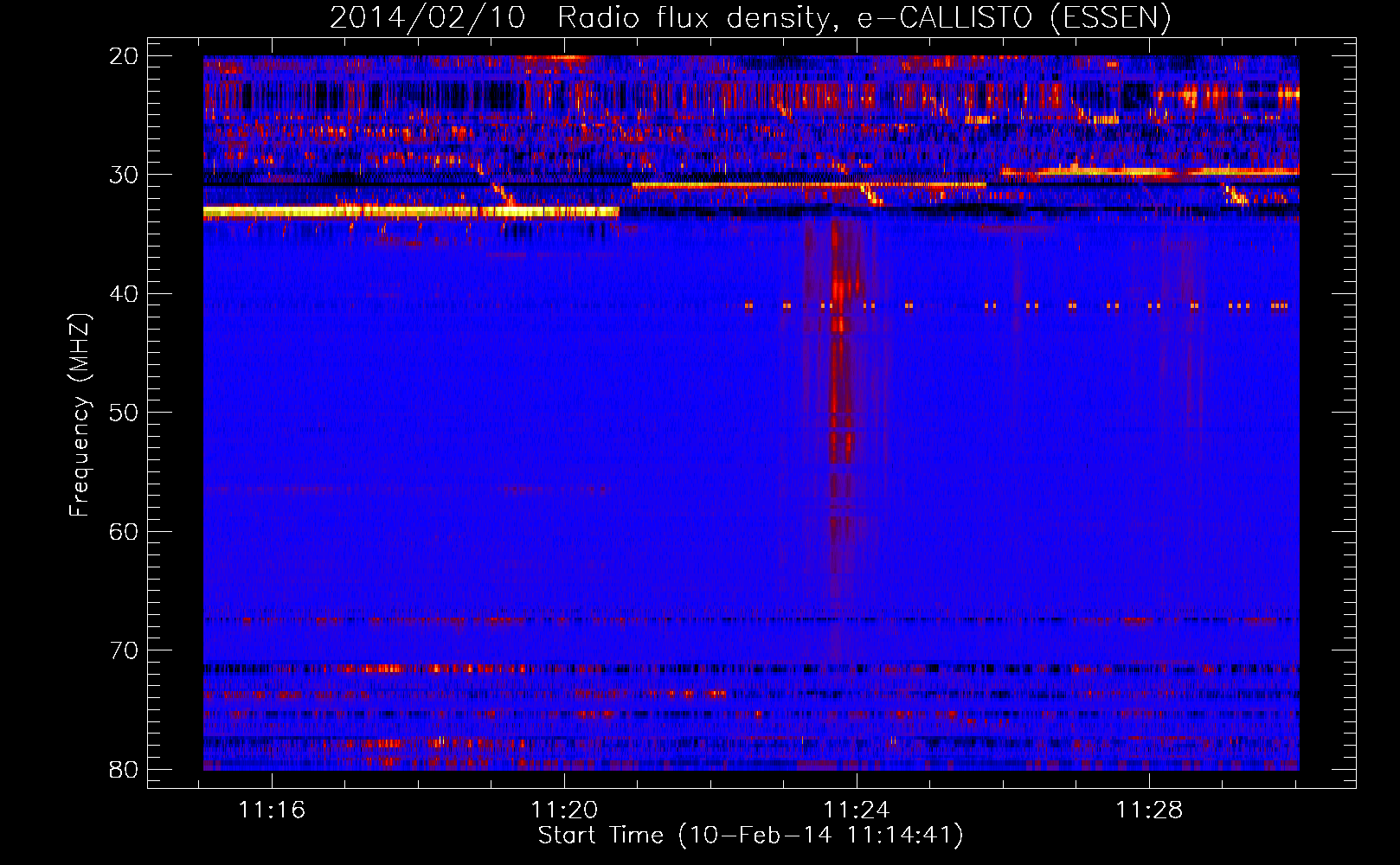Click the plot title '2014/02/10 Radio flux density'

(x=749, y=17)
